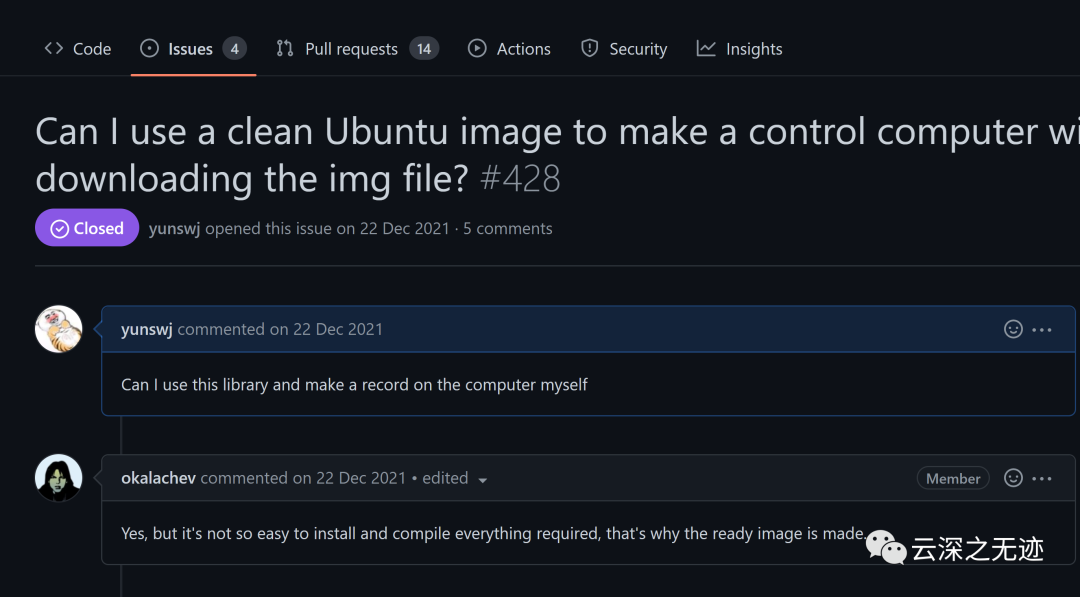
Task: Add emoji reaction to yunswj's comment
Action: 1013,329
